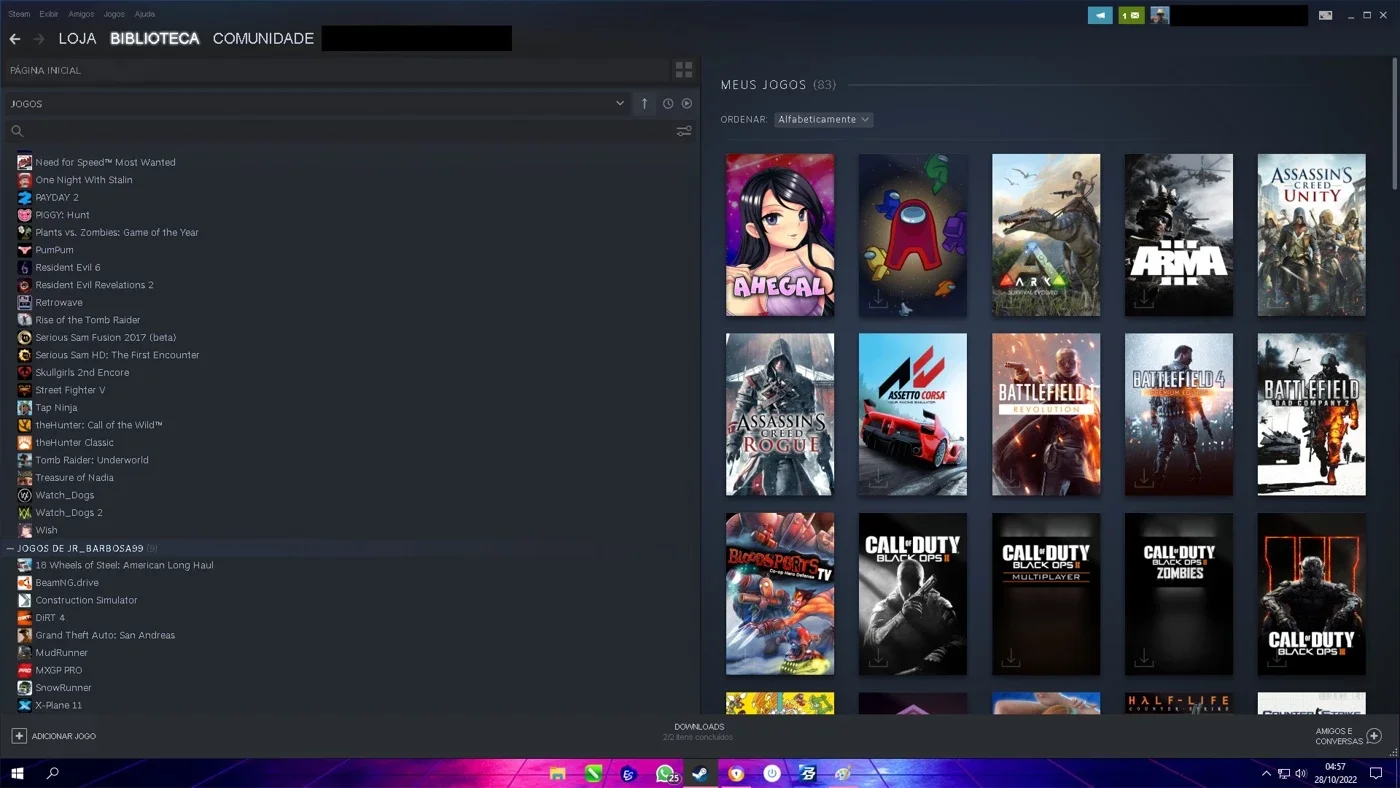Open Amigos e Conversas plus icon
The height and width of the screenshot is (788, 1400).
(x=1374, y=736)
